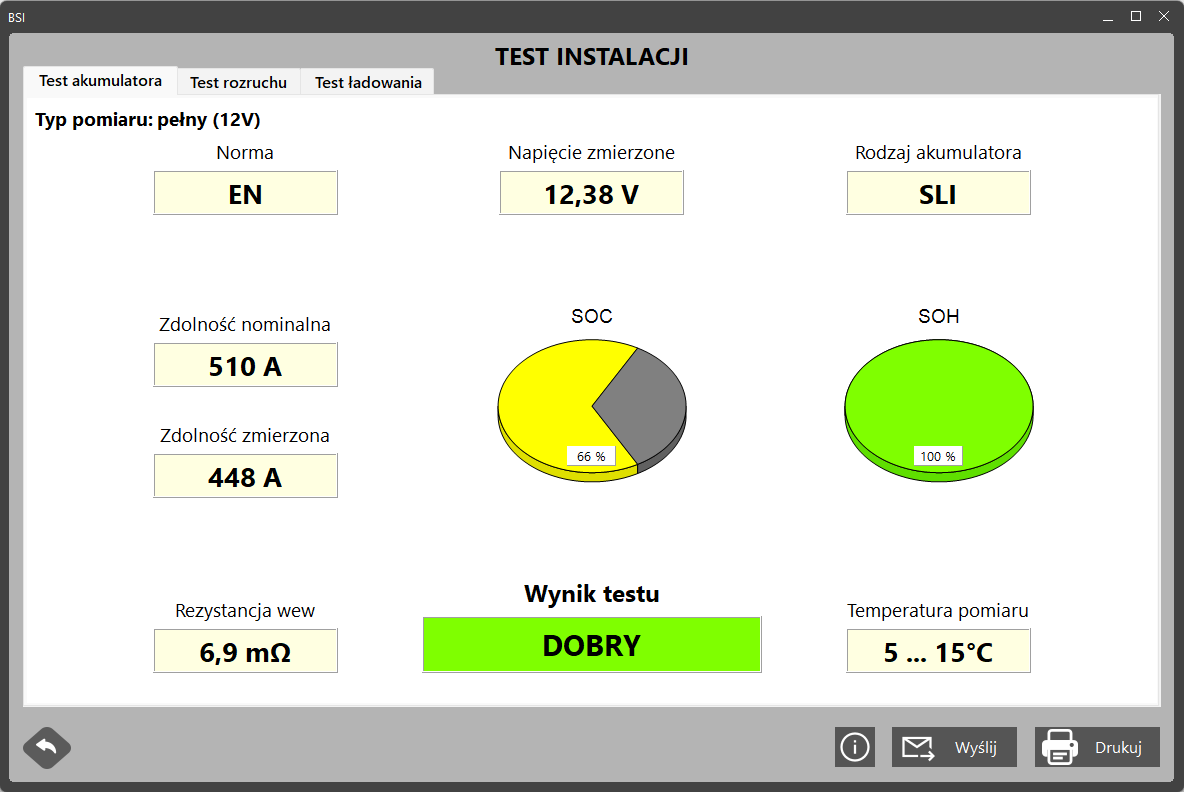Switch to the Test rozruchu tab
Screen dimensions: 1184x792
tap(238, 82)
